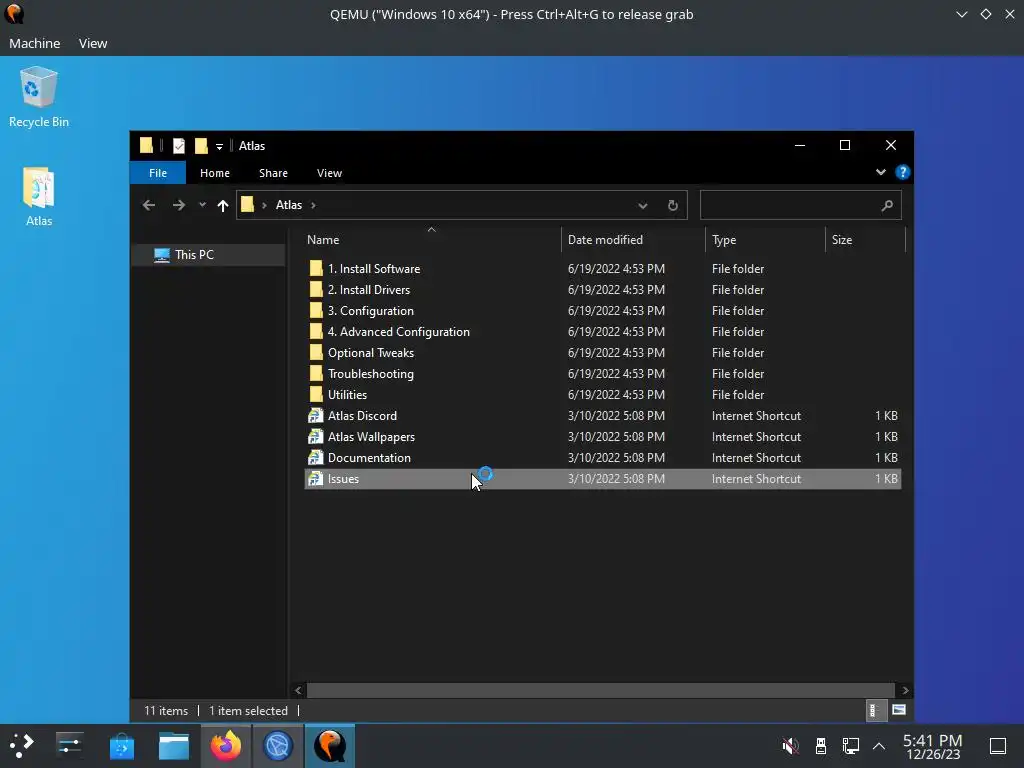Open the system settings taskbar icon
This screenshot has height=768, width=1024.
pyautogui.click(x=69, y=745)
